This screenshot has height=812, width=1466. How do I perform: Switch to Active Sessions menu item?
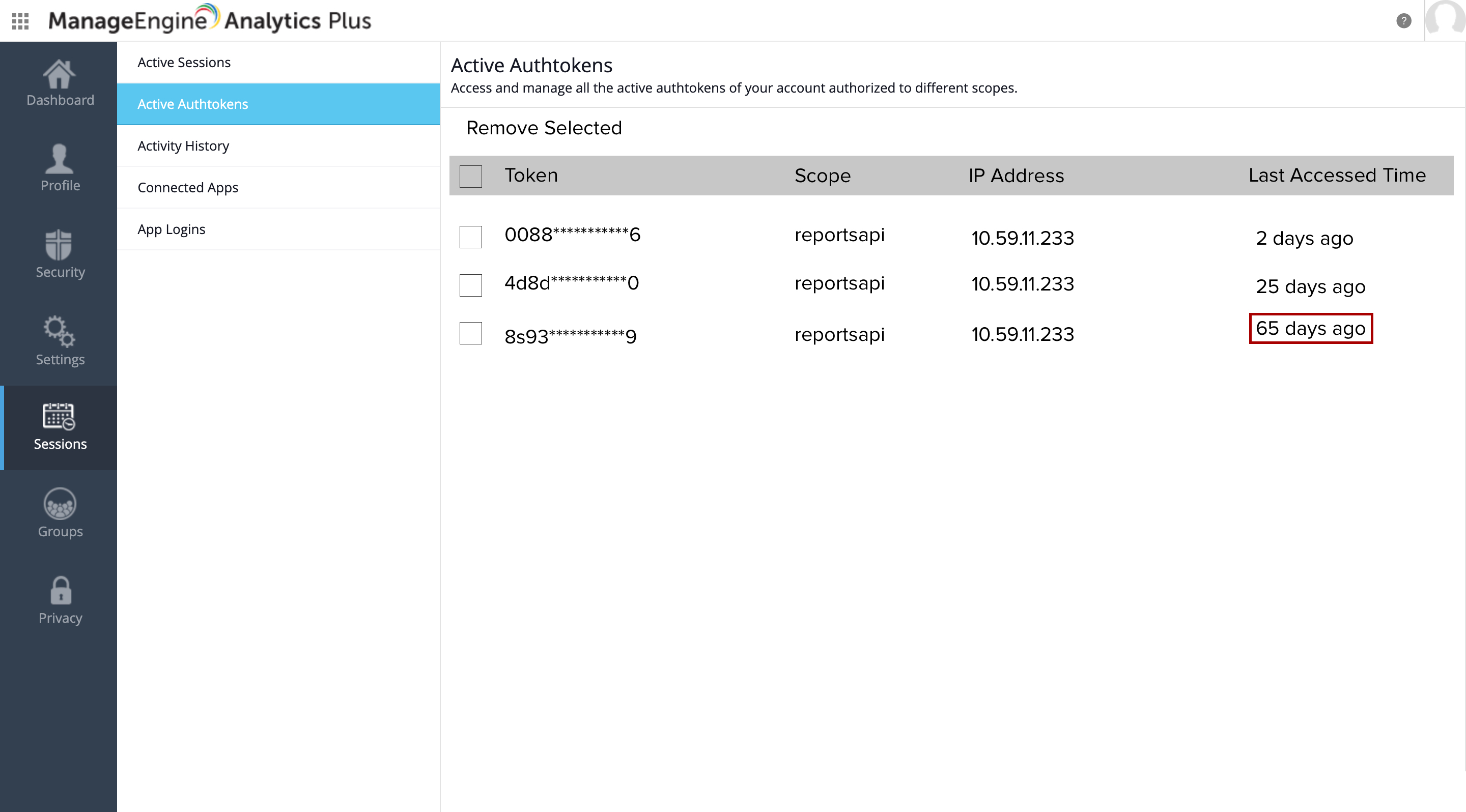[x=184, y=62]
